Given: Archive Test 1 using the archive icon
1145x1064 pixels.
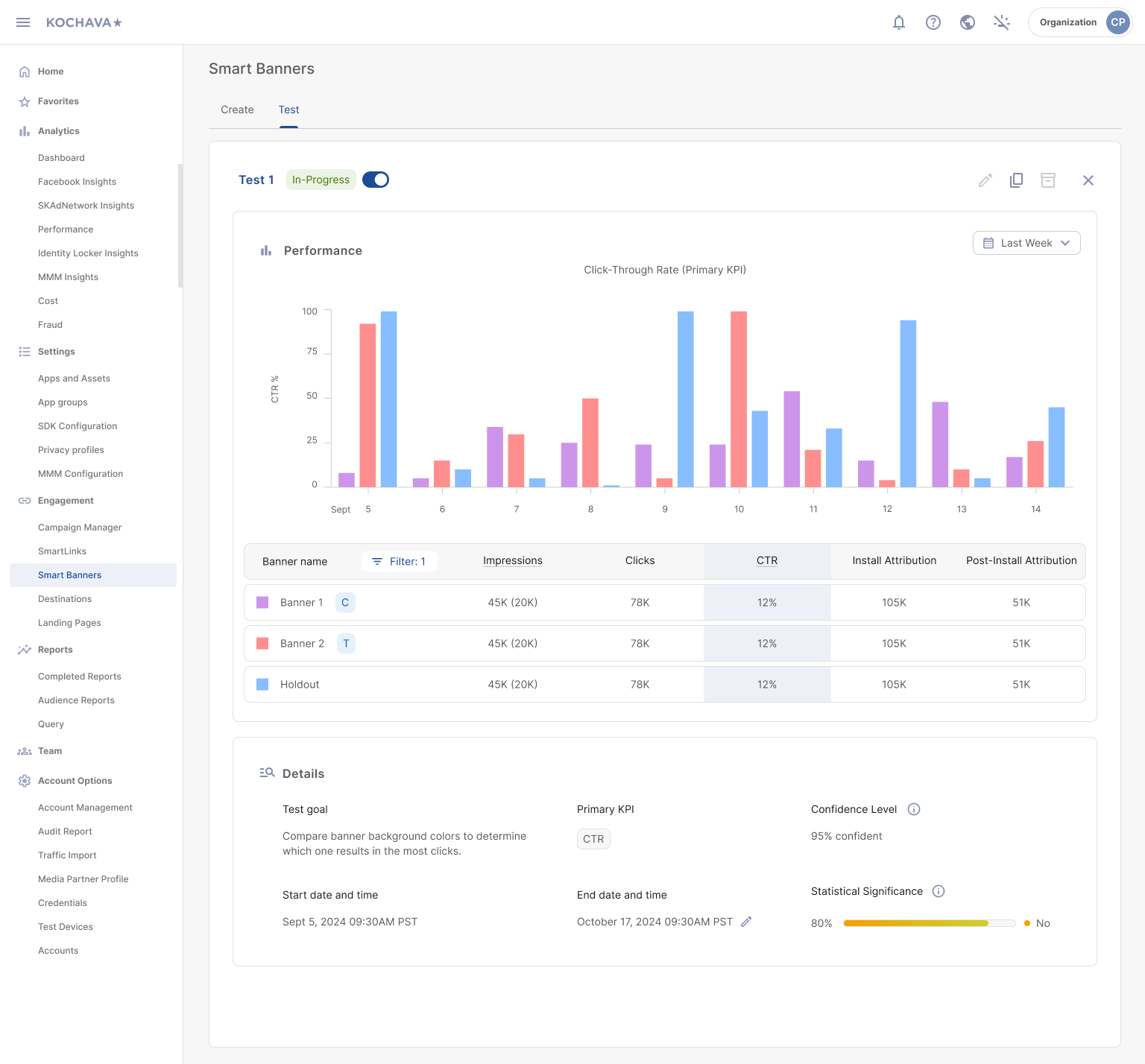Looking at the screenshot, I should (1048, 180).
